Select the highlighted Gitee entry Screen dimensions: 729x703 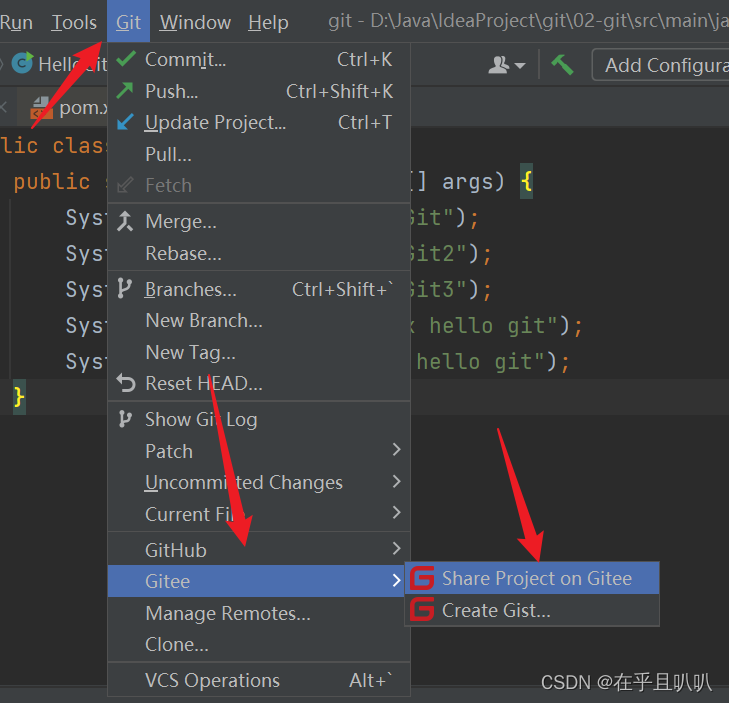tap(257, 581)
